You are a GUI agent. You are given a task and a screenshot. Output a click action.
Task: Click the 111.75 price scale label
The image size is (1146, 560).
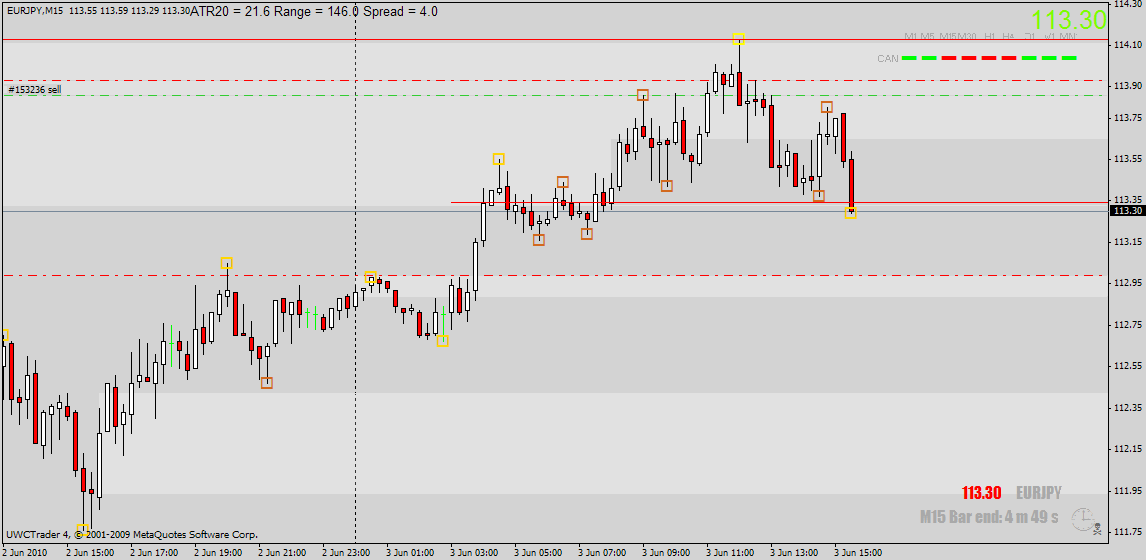(x=1126, y=531)
